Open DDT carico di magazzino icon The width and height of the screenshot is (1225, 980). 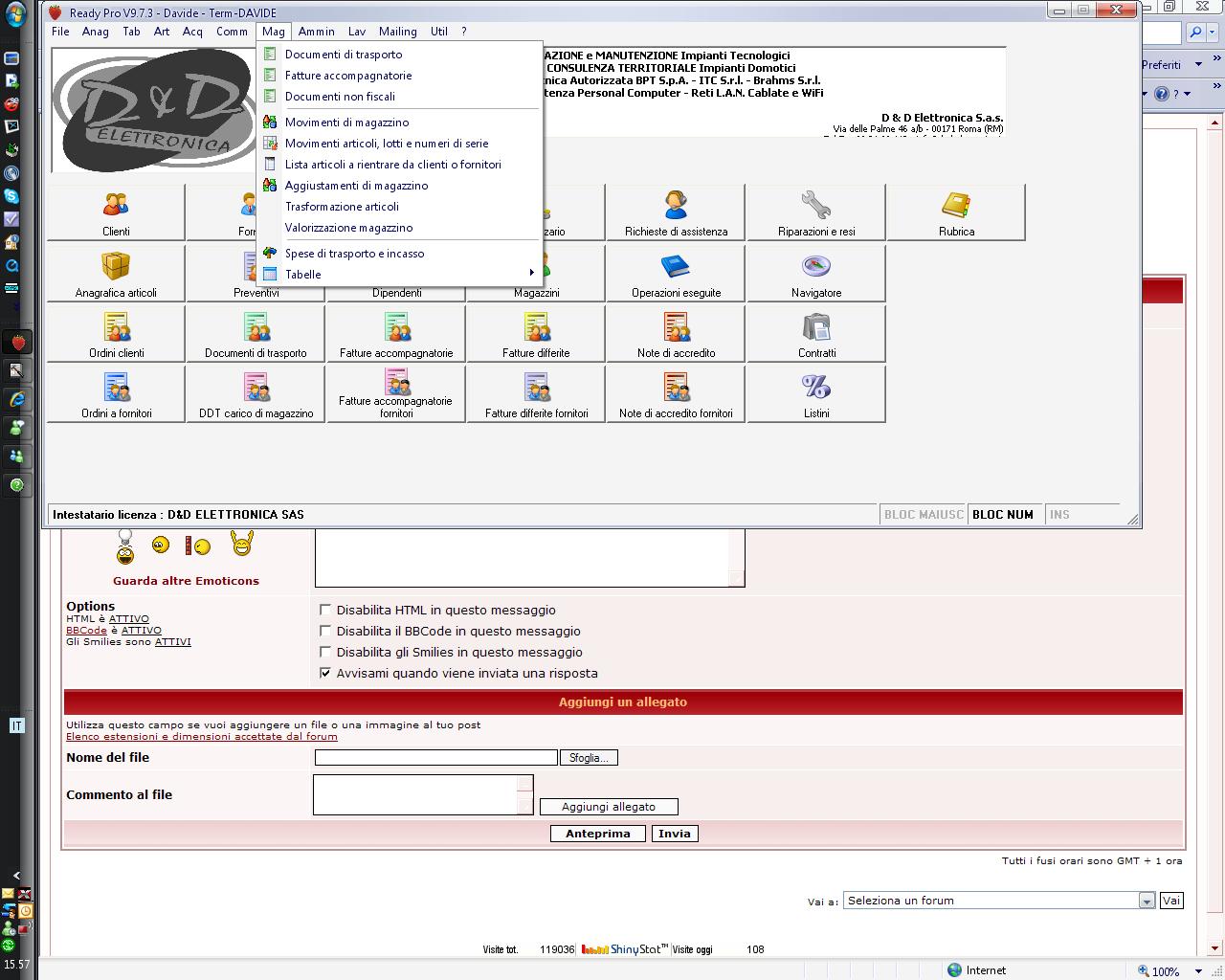pos(256,394)
